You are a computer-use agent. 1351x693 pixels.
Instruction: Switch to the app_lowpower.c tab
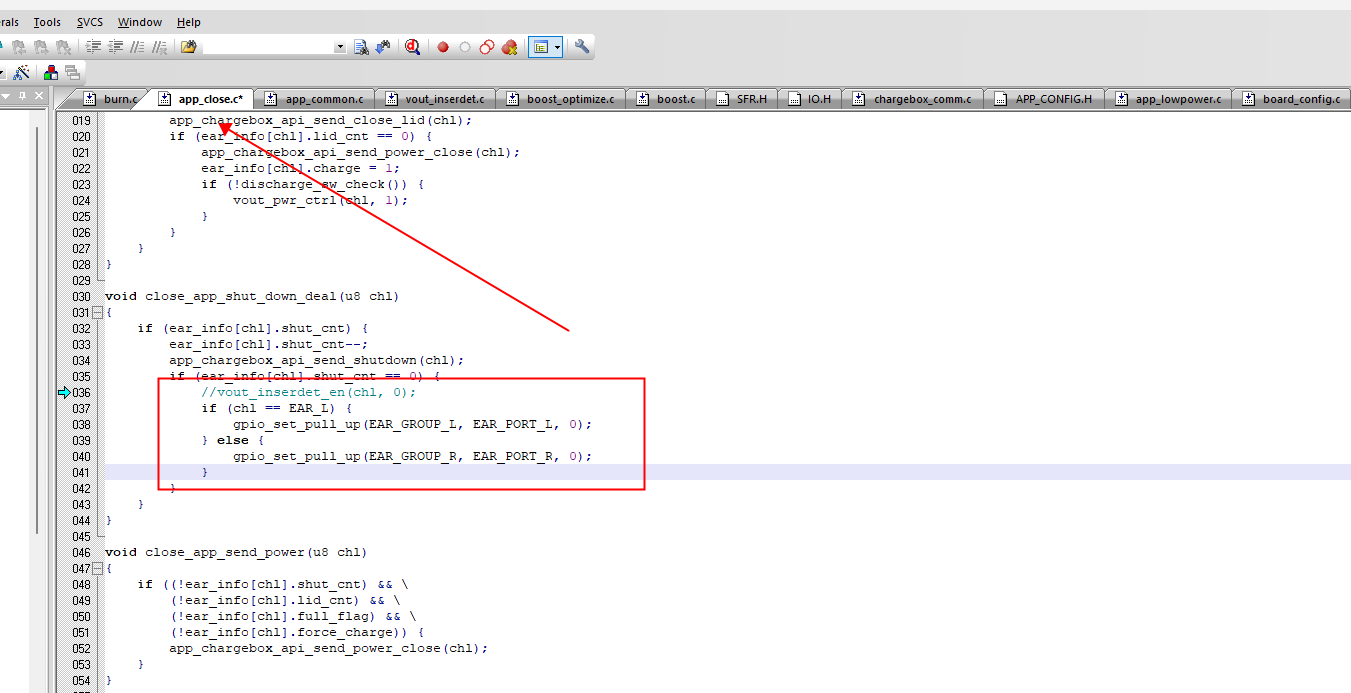coord(1168,99)
